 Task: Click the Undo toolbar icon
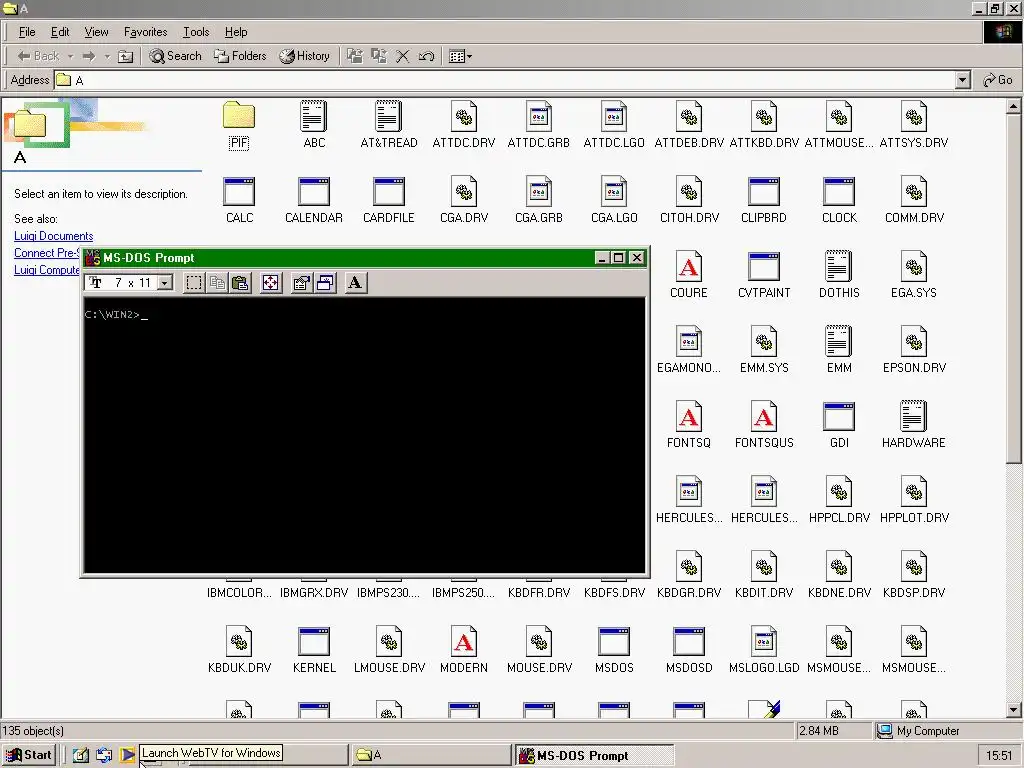pyautogui.click(x=426, y=56)
